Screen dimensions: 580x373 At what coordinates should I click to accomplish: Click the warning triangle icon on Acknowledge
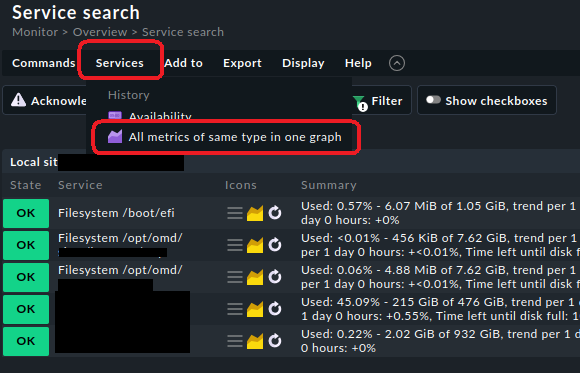[x=18, y=100]
